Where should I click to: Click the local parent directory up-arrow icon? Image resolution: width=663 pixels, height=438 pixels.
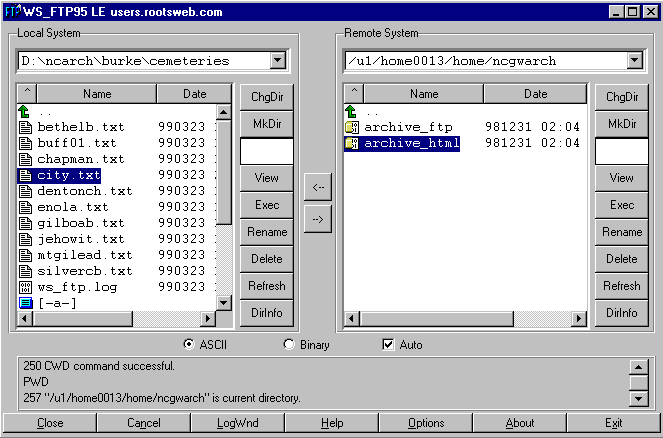pyautogui.click(x=25, y=112)
